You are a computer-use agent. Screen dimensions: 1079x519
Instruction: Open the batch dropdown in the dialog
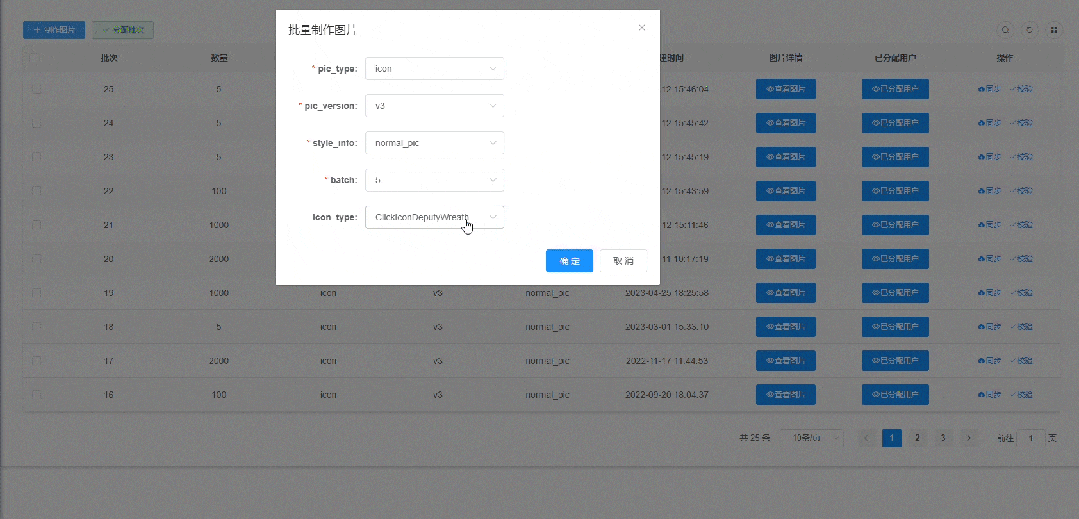click(435, 180)
